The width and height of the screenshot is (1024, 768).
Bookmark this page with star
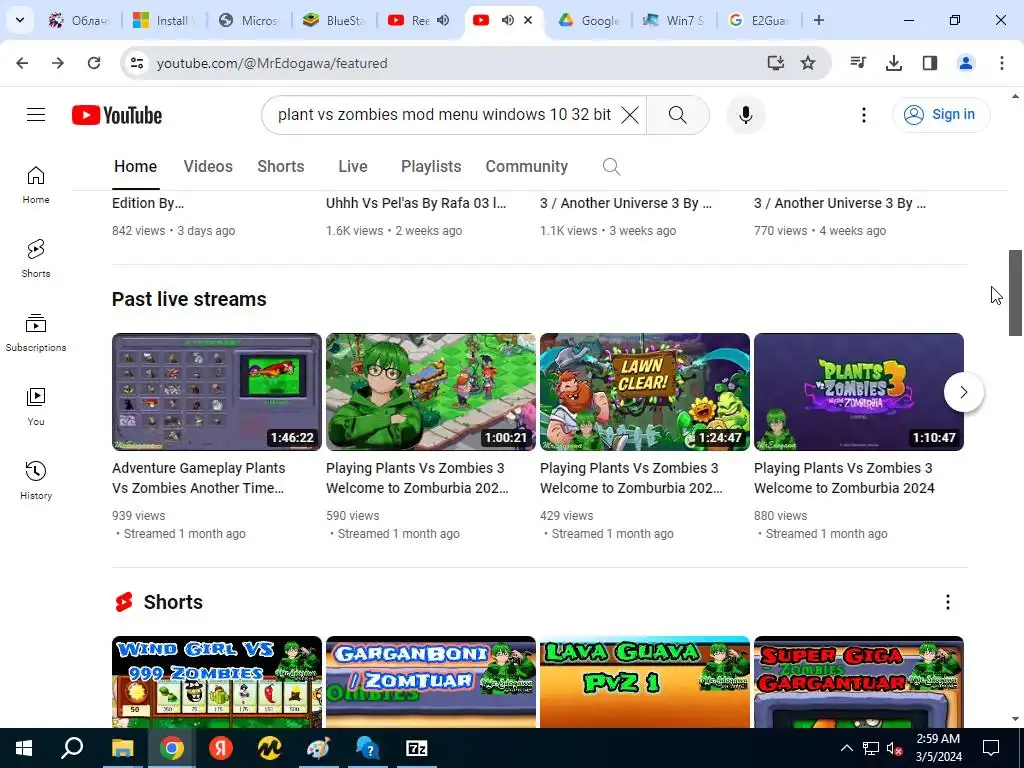pyautogui.click(x=808, y=63)
